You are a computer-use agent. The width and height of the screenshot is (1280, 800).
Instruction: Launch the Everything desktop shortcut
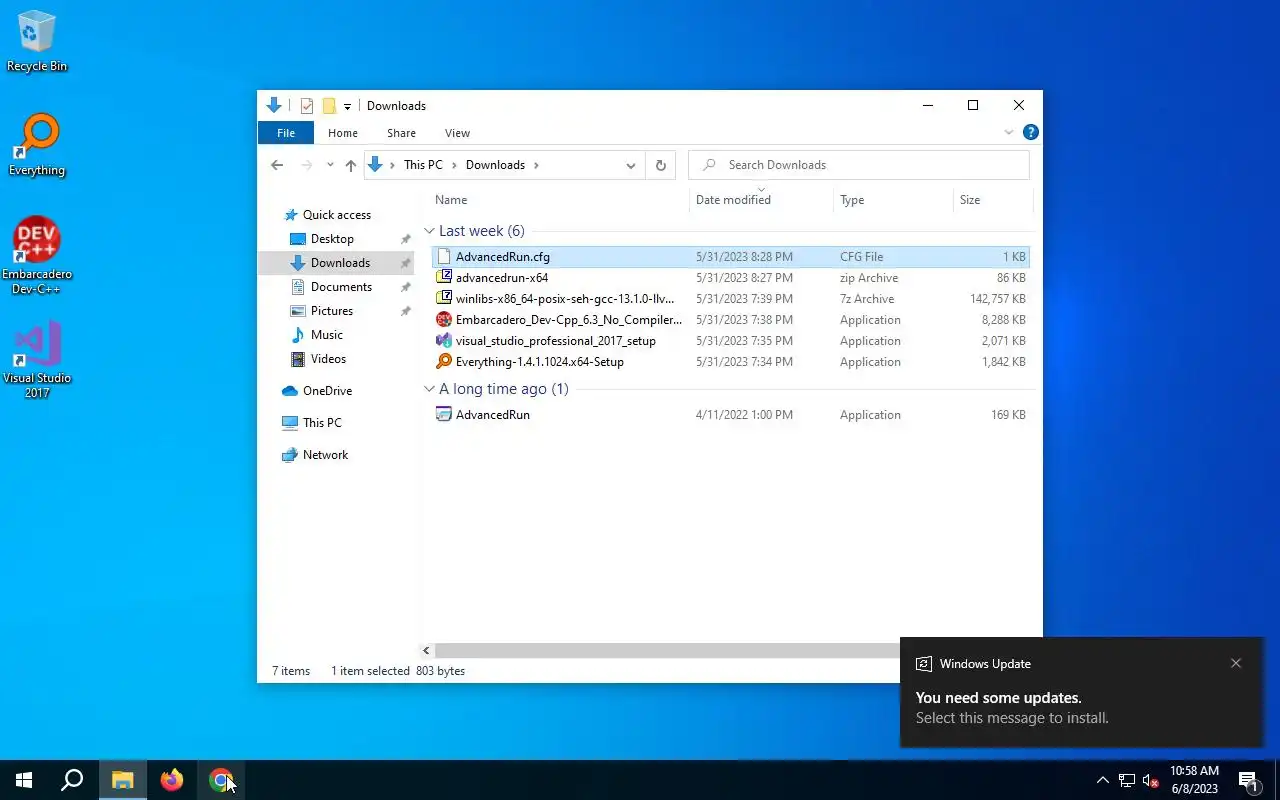coord(37,146)
